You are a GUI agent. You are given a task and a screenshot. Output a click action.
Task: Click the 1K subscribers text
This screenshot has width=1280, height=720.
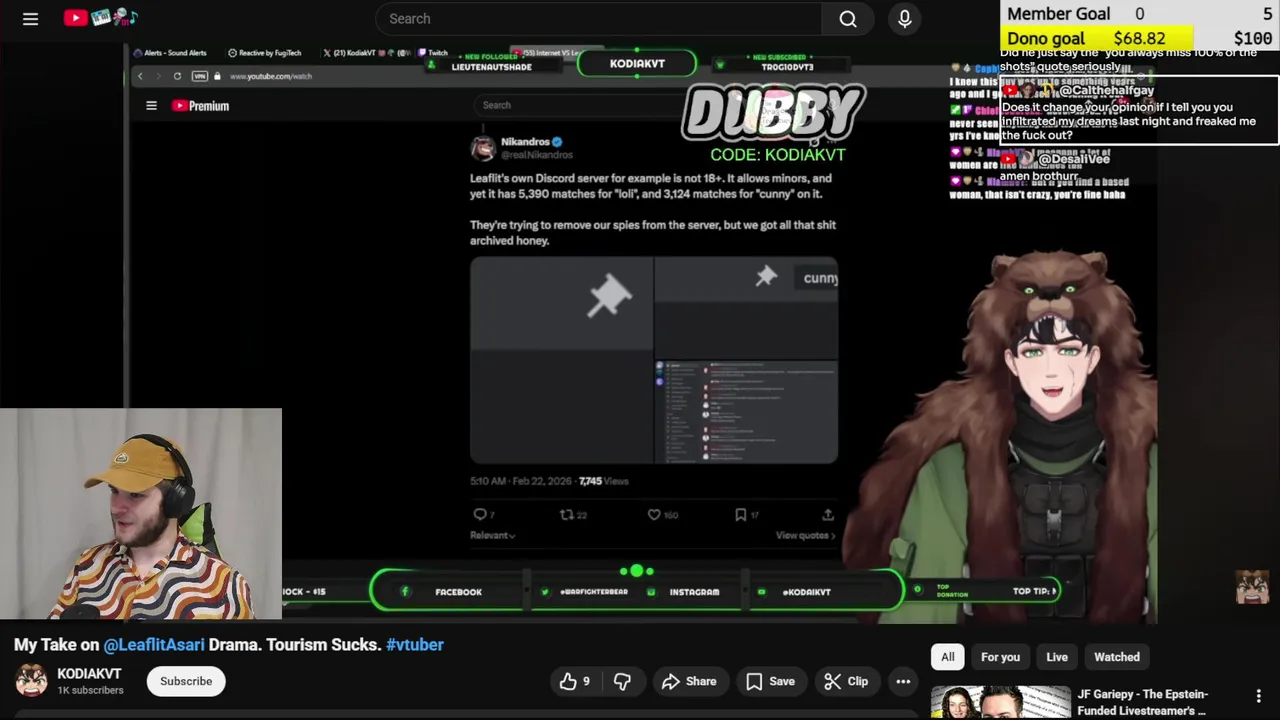point(90,691)
